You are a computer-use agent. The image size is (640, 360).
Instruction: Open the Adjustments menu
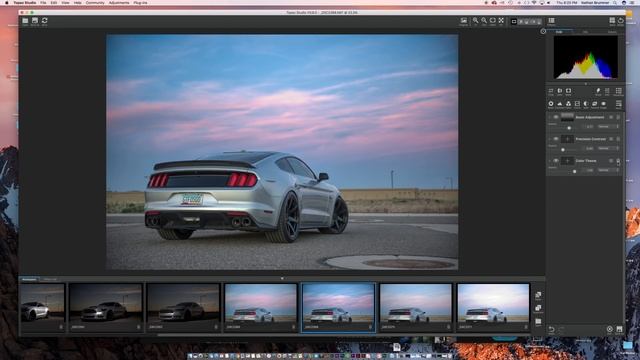tap(119, 2)
